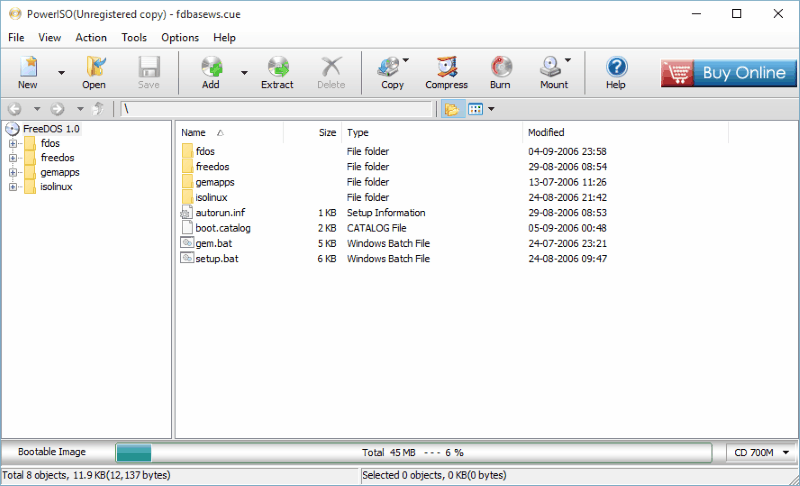Screen dimensions: 800x486
Task: Select the gem.bat file
Action: point(214,243)
